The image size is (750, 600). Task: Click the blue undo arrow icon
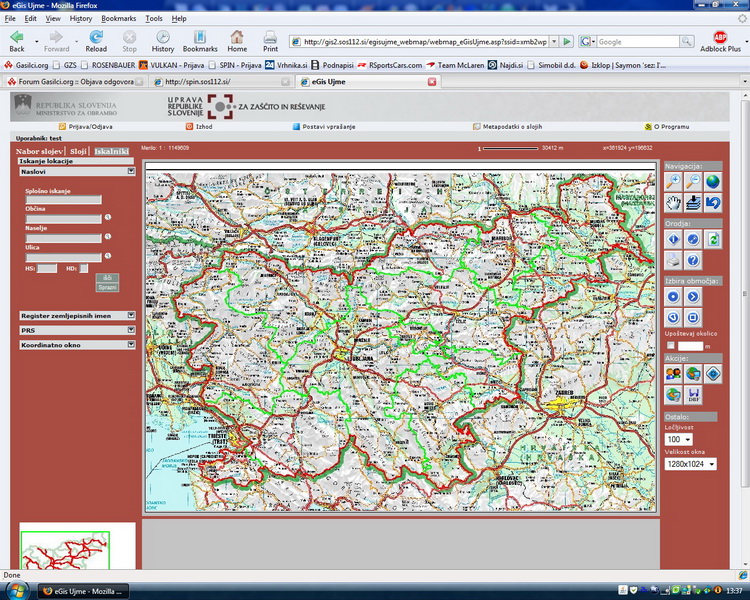pyautogui.click(x=711, y=202)
